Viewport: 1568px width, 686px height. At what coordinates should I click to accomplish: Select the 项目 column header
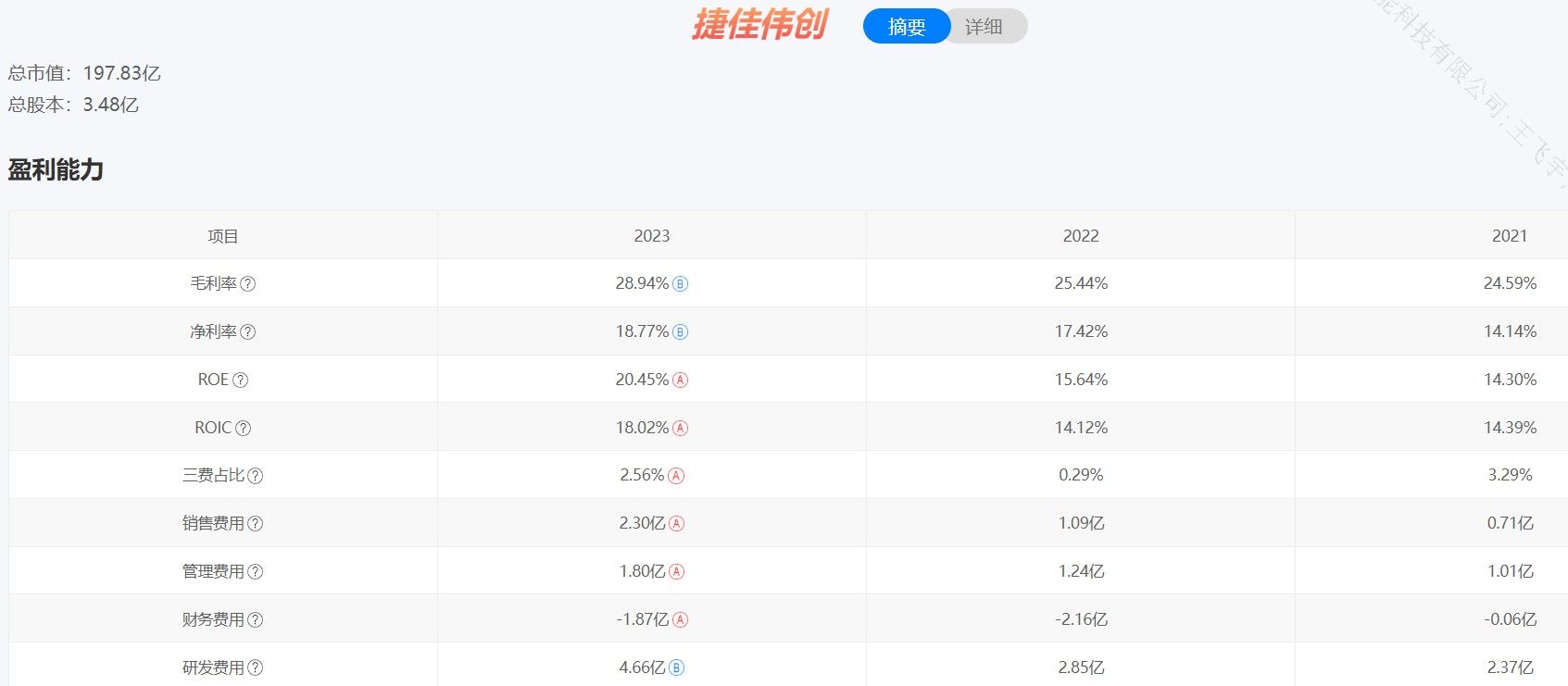coord(223,236)
